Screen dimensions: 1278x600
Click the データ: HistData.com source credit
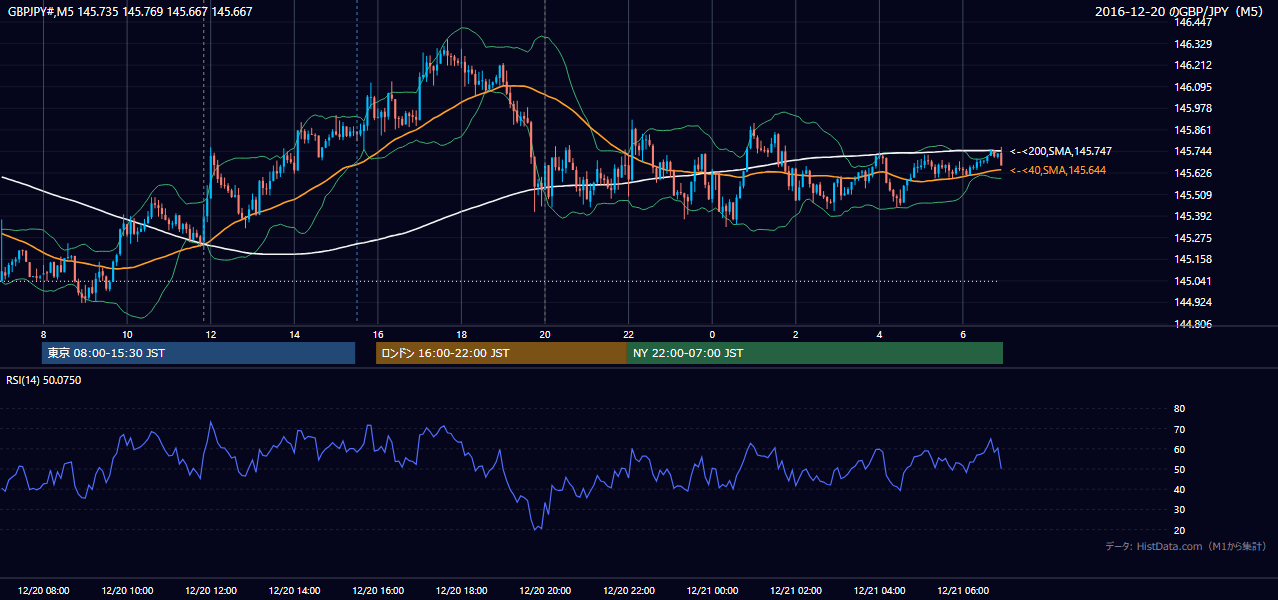(x=1186, y=546)
